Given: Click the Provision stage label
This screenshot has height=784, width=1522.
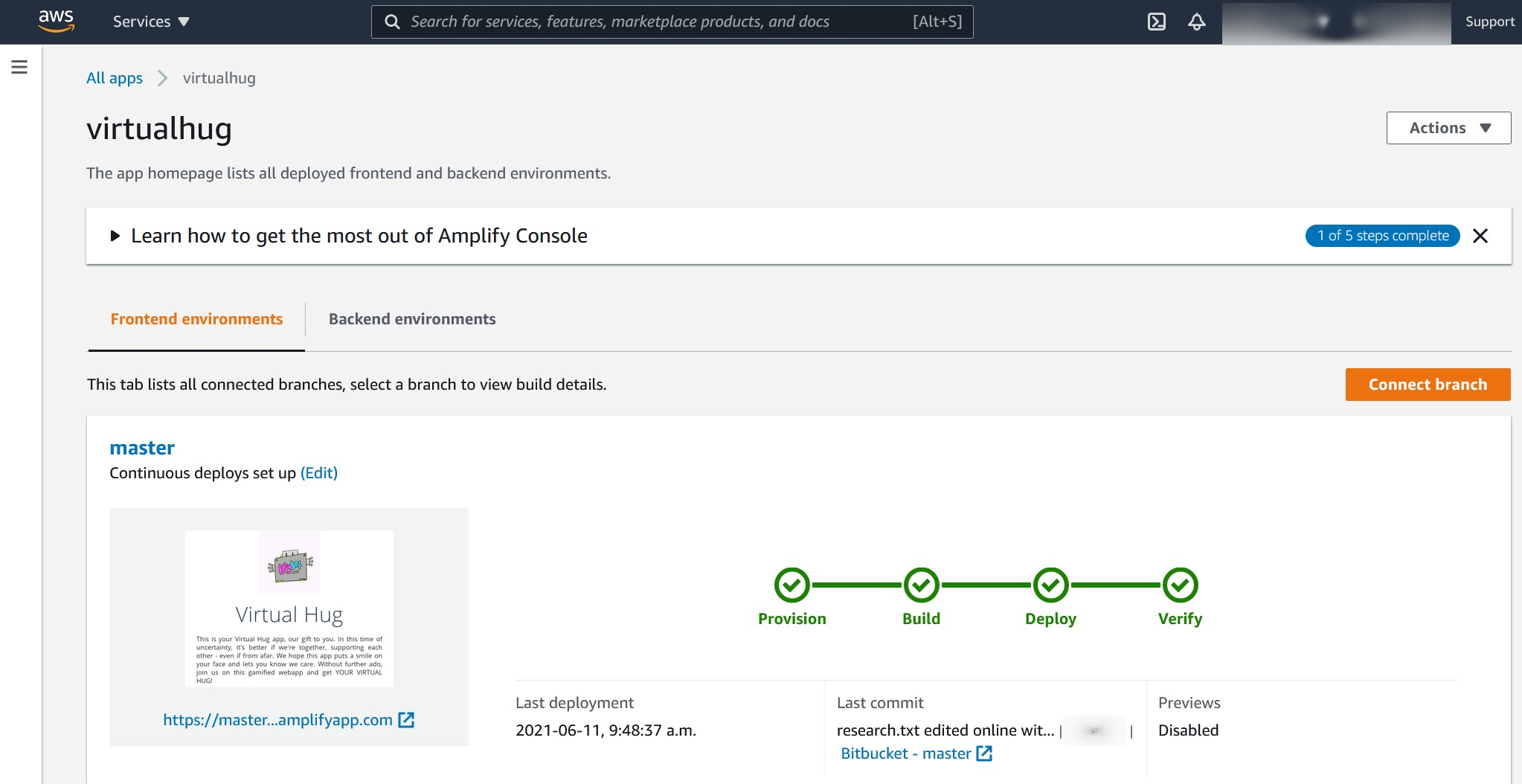Looking at the screenshot, I should point(792,619).
